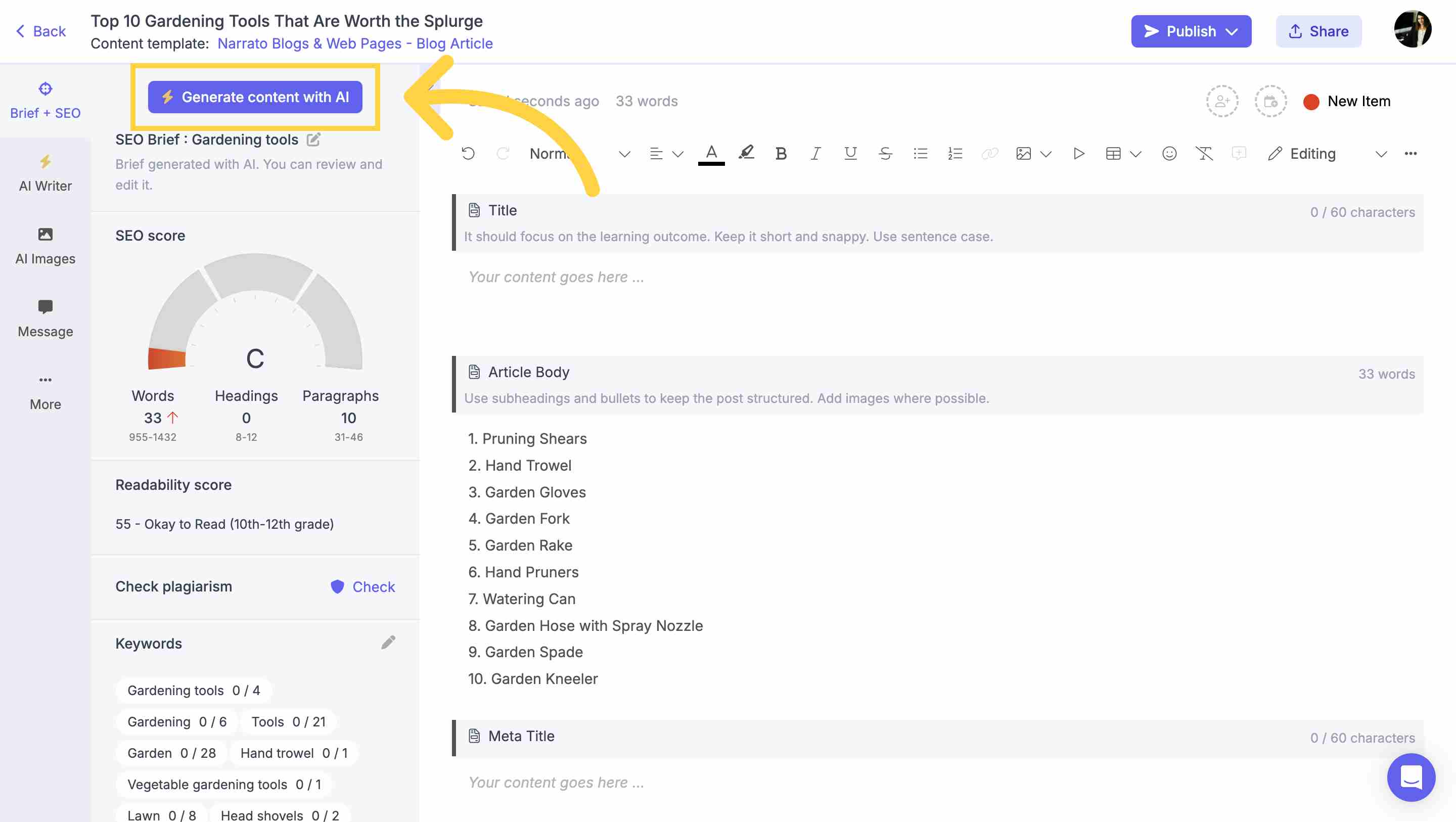Screen dimensions: 1456x822
Task: Toggle bold formatting
Action: pos(781,153)
